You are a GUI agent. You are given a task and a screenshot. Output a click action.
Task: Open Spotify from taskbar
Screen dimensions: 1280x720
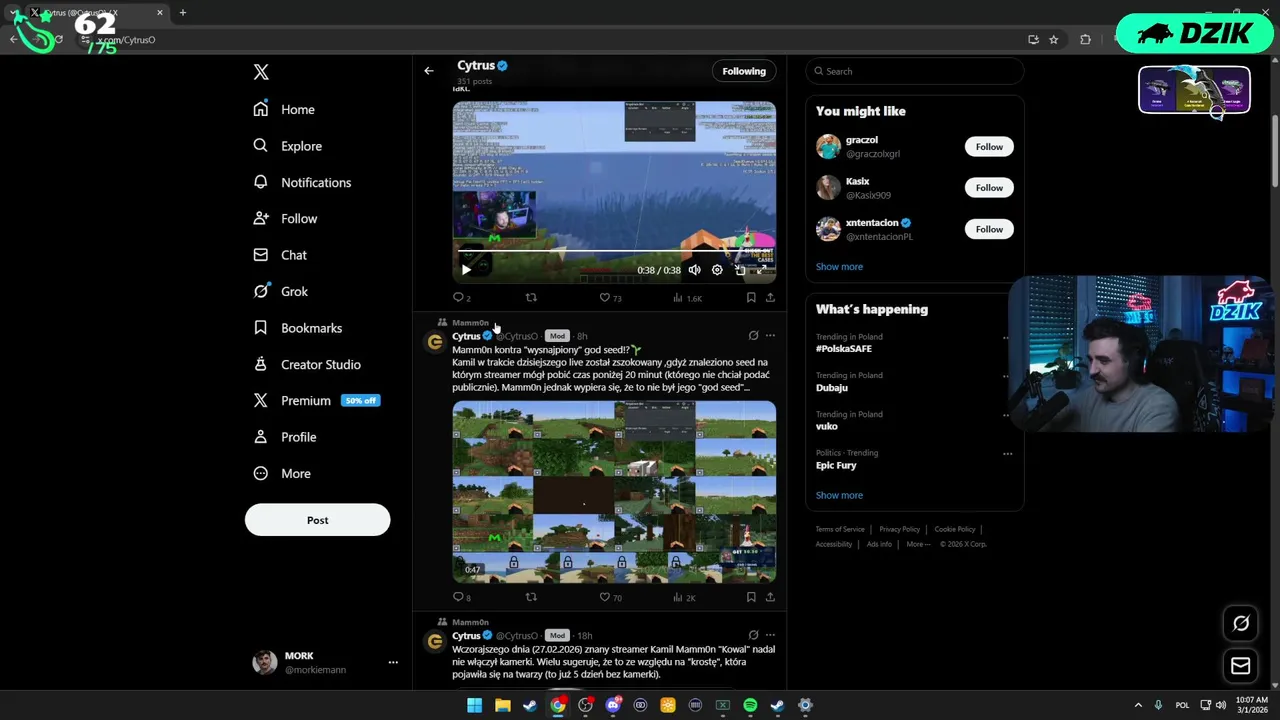(750, 705)
